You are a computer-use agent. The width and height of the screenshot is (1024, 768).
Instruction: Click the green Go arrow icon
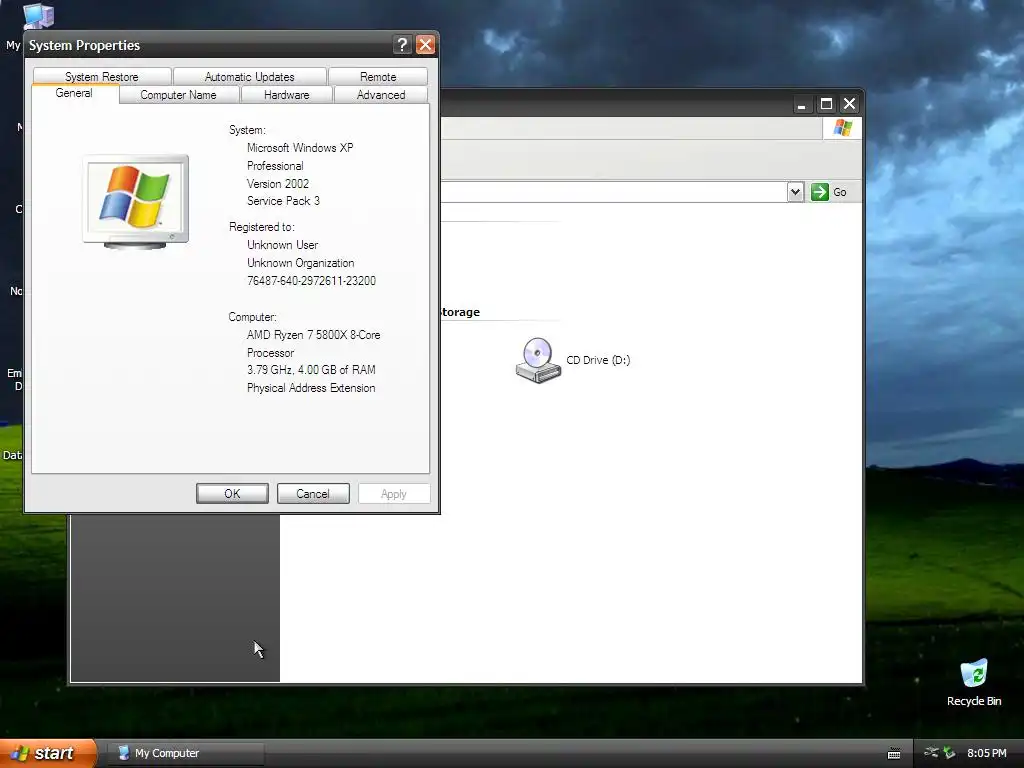click(820, 192)
